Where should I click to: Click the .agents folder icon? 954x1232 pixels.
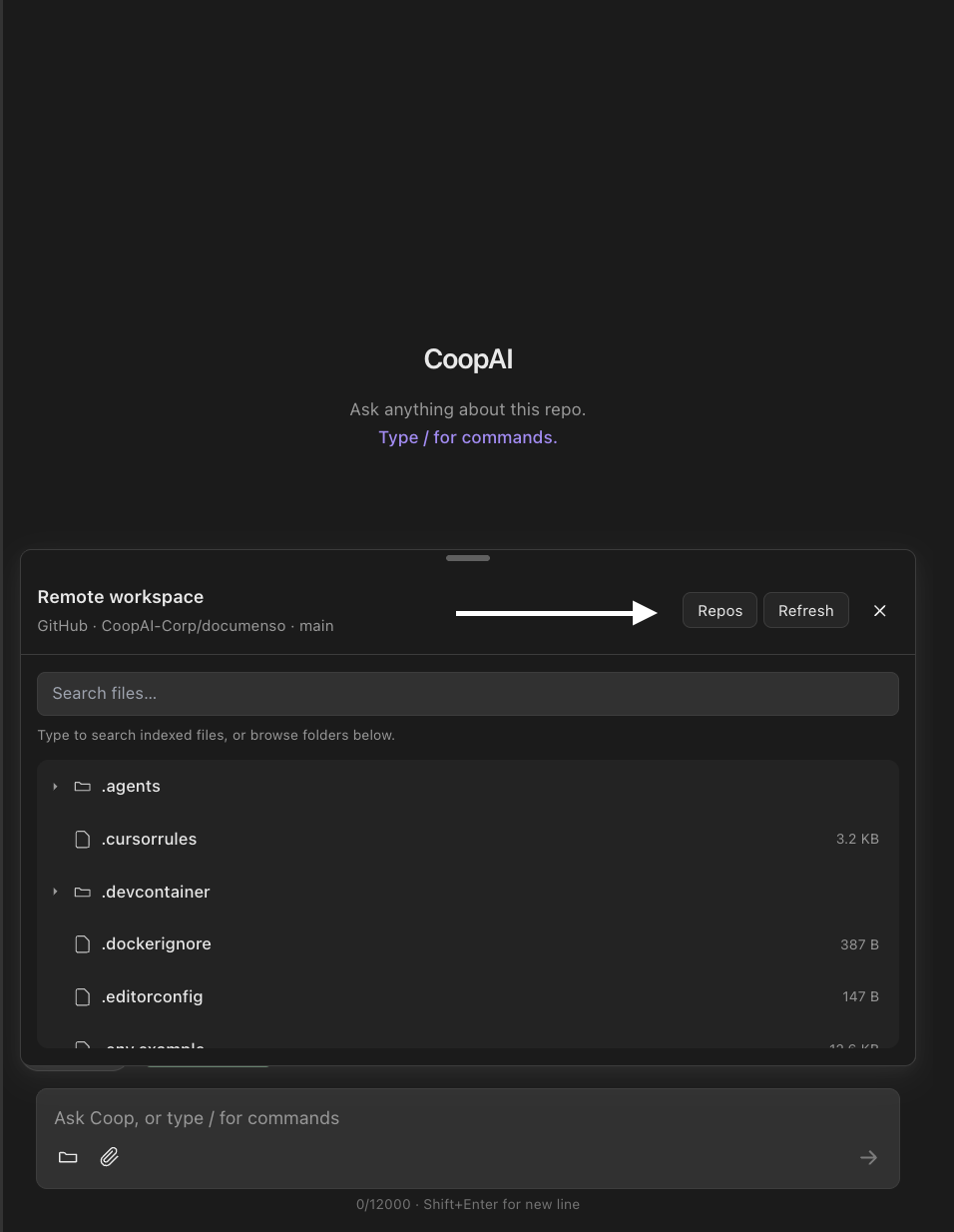(x=83, y=787)
